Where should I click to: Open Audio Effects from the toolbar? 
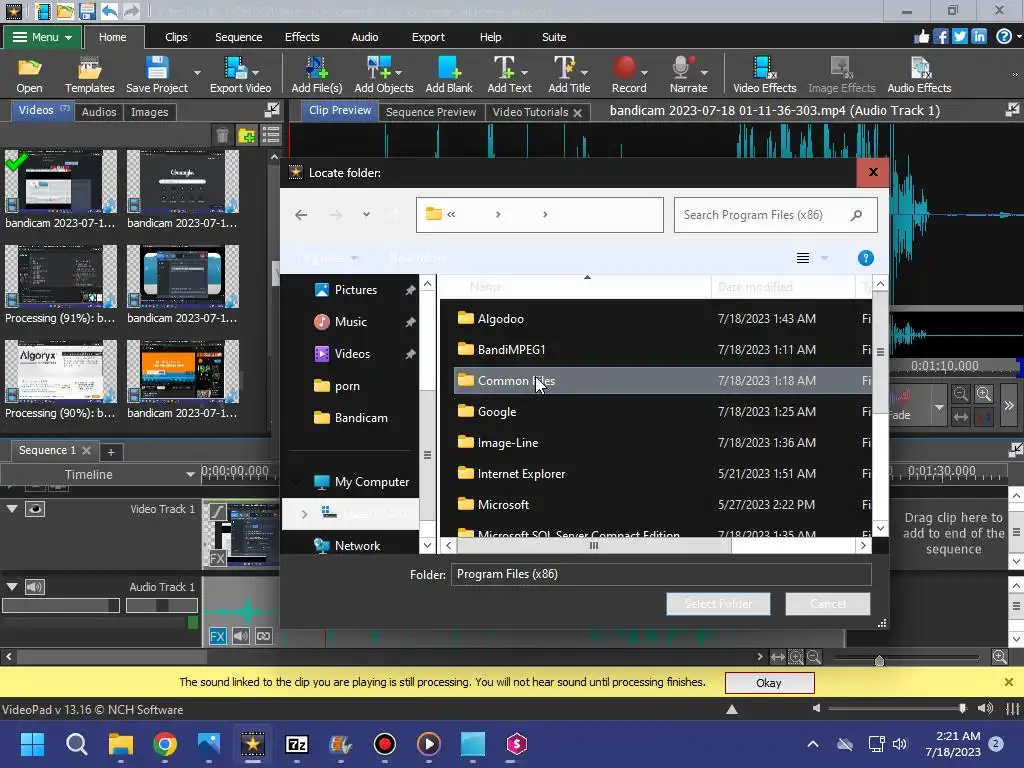919,74
